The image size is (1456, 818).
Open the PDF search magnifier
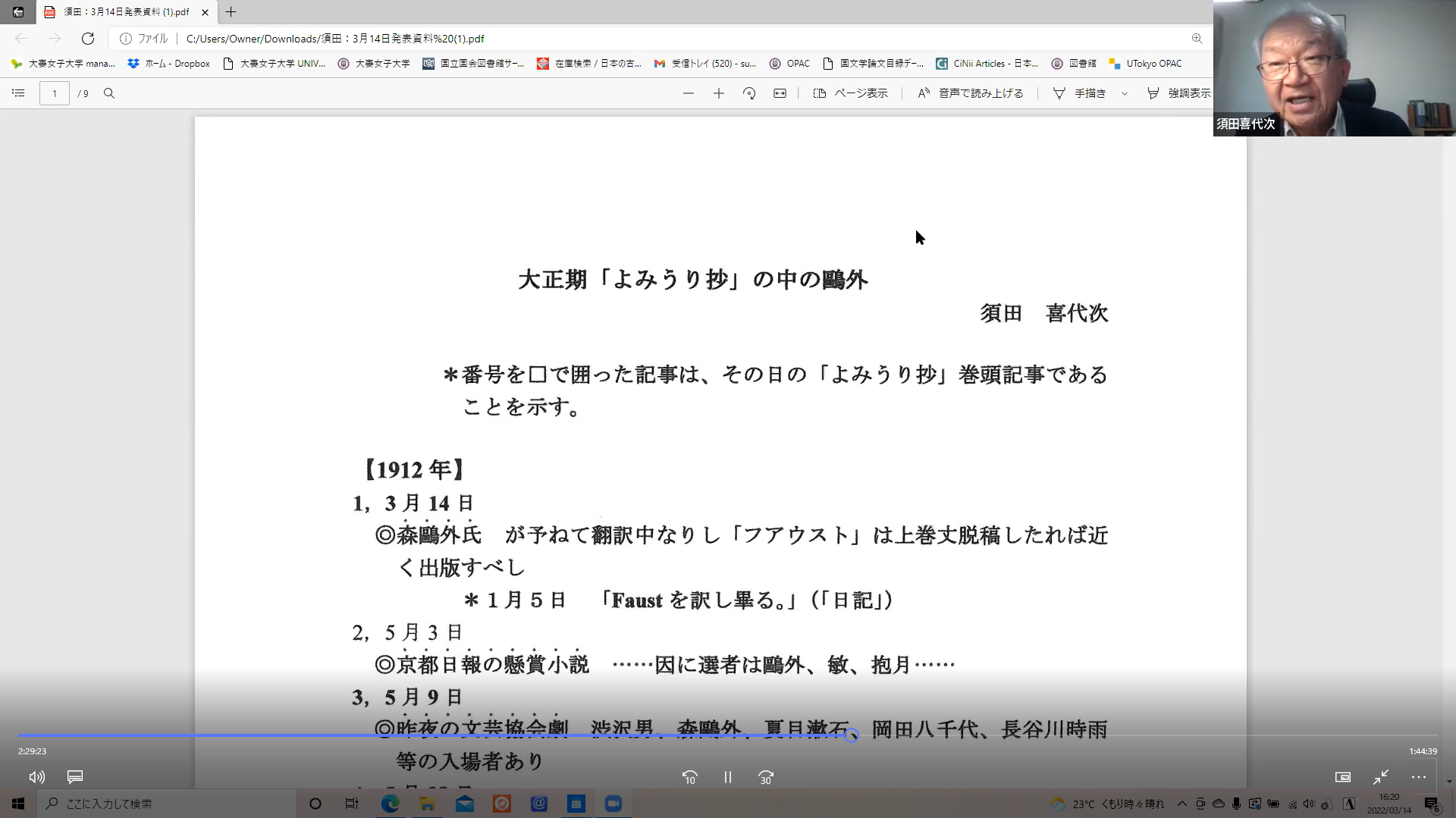click(x=109, y=93)
